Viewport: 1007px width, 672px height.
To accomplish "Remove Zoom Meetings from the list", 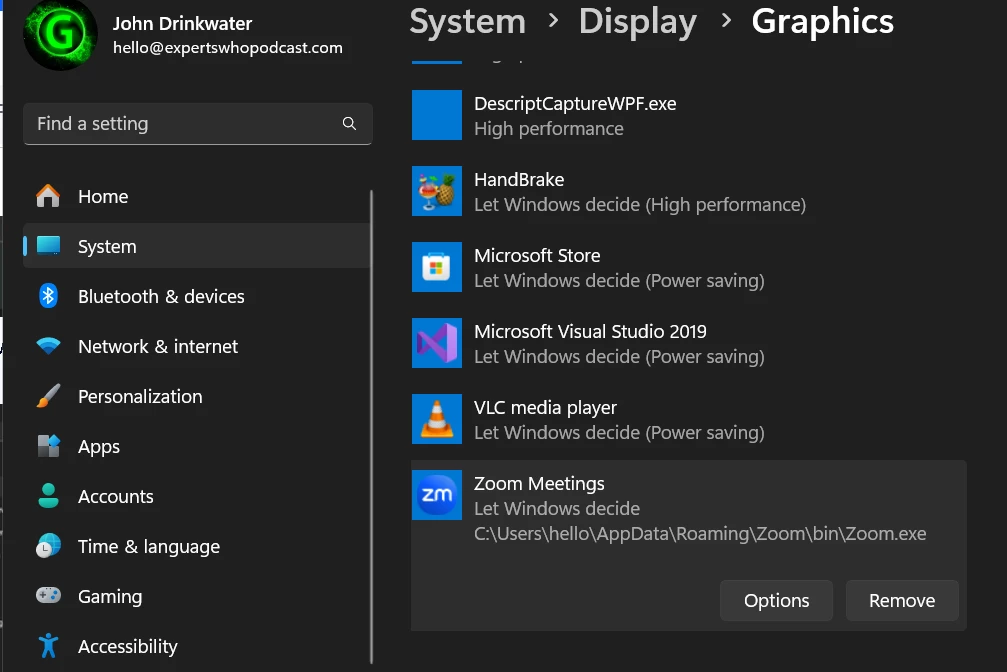I will click(x=902, y=601).
